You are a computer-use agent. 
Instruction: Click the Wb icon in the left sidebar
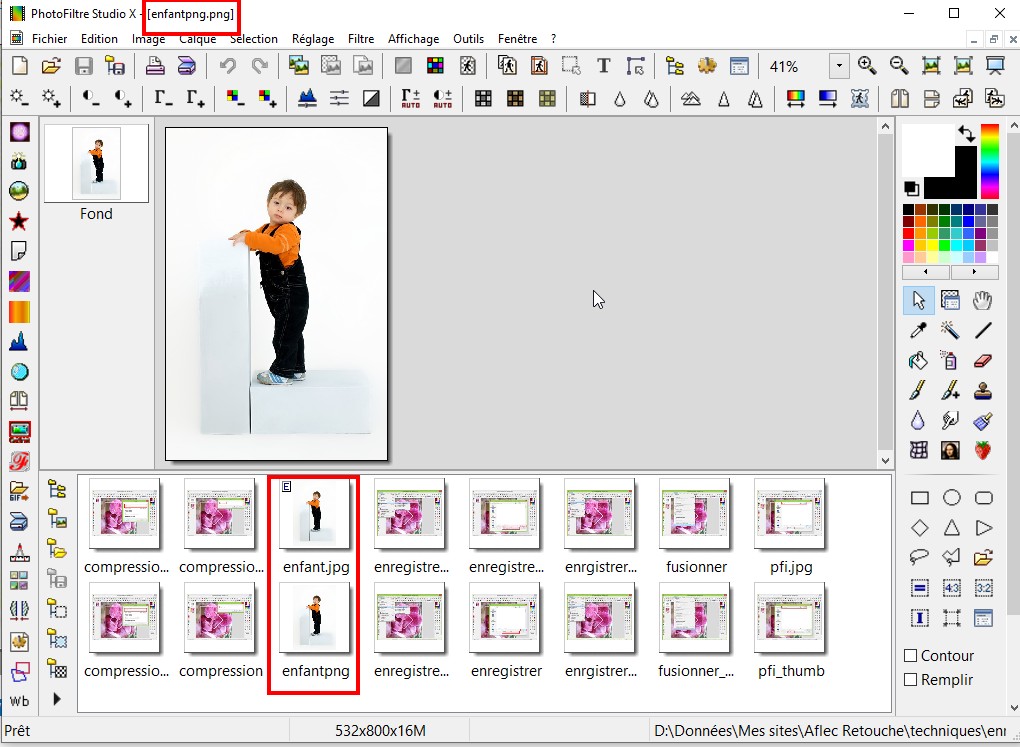click(x=20, y=701)
